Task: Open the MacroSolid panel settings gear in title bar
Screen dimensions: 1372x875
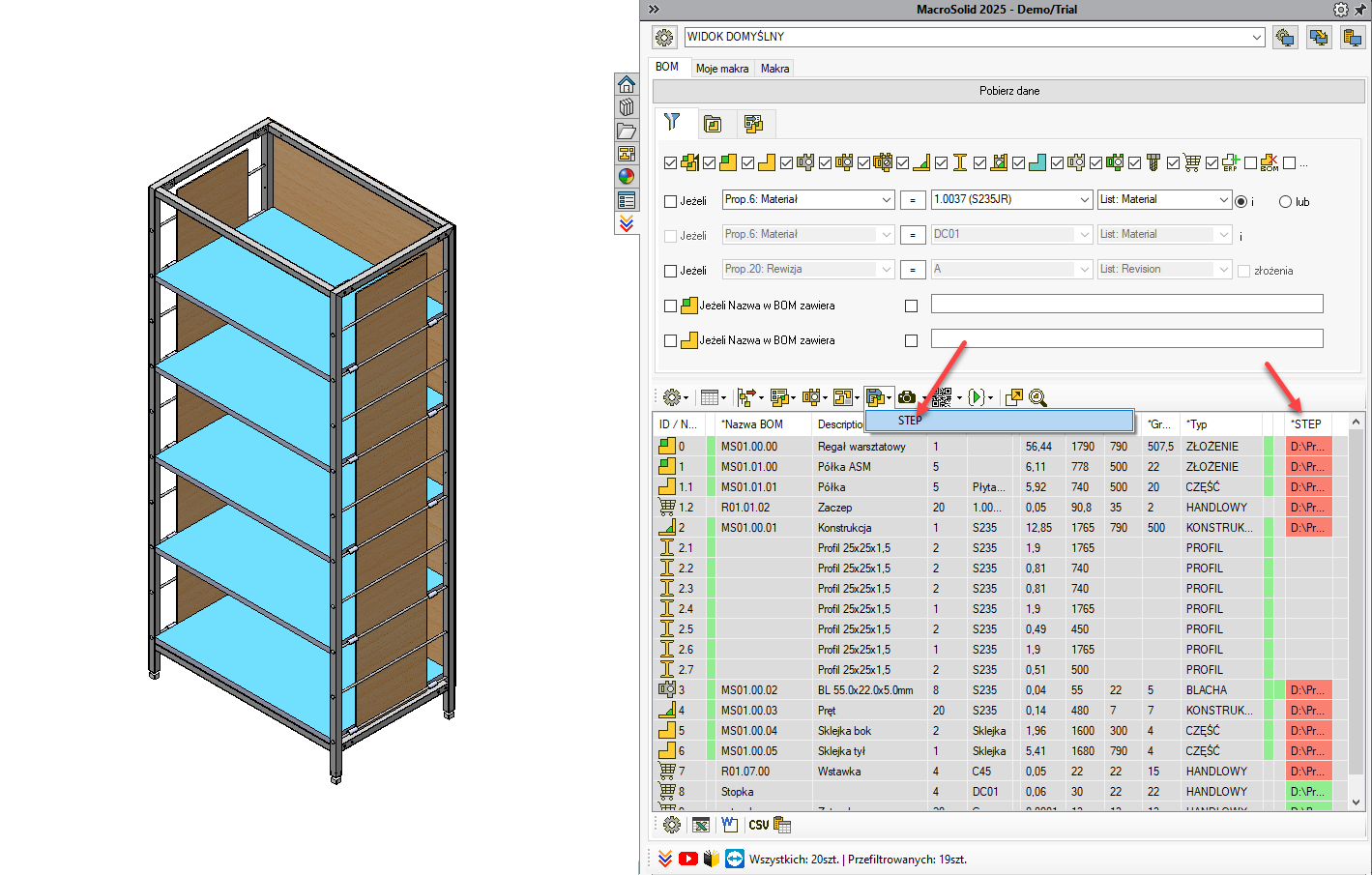Action: coord(1341,10)
